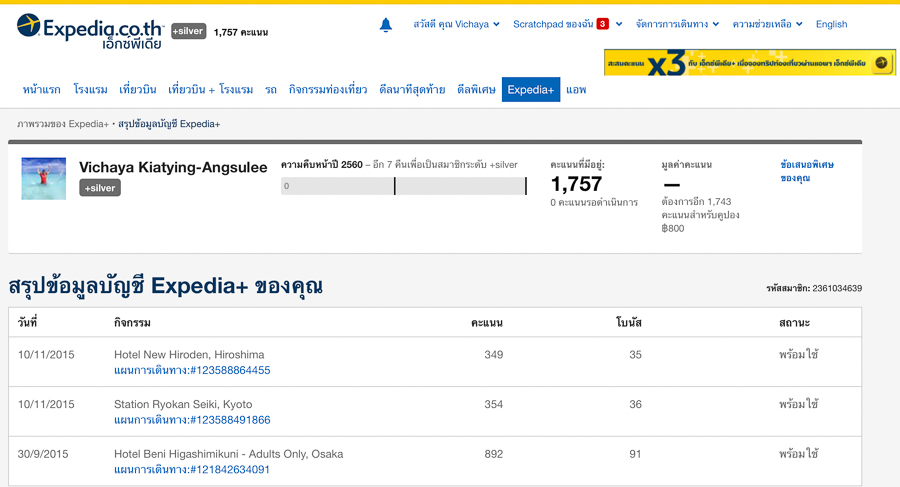Image resolution: width=900 pixels, height=487 pixels.
Task: Click the red Scratchpad count badge
Action: coord(602,24)
